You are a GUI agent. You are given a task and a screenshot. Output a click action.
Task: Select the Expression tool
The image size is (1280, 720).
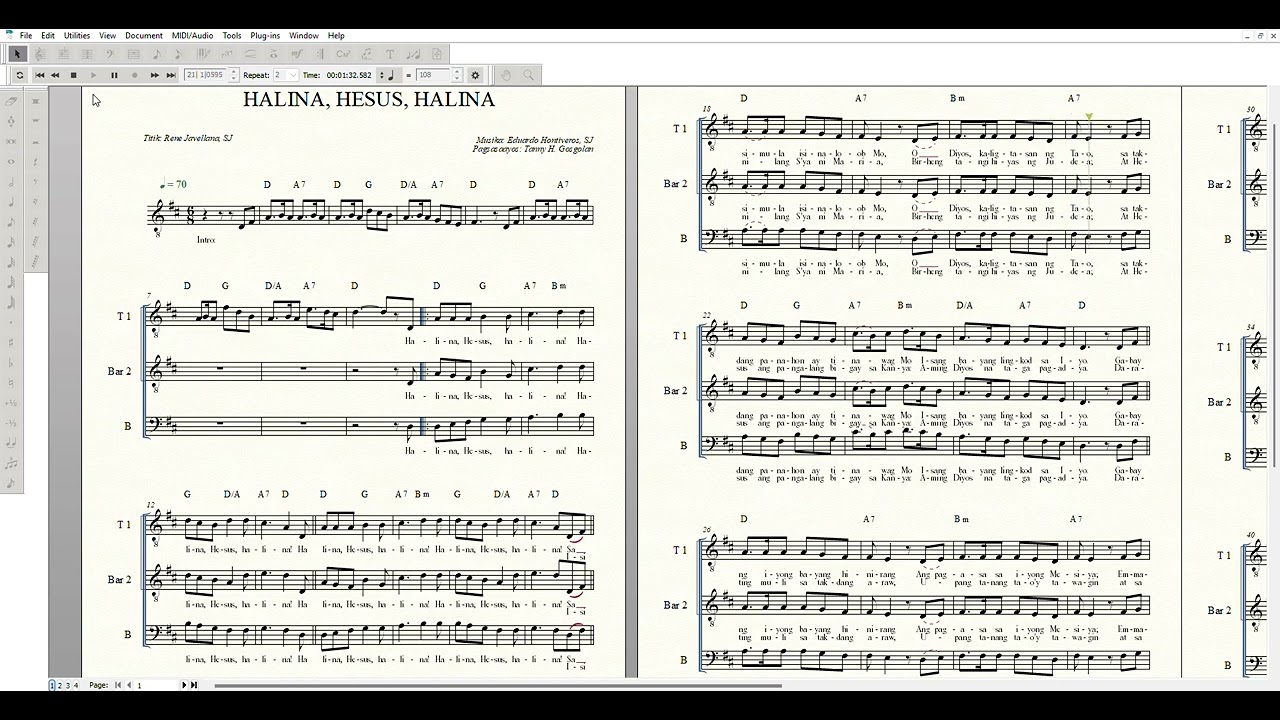297,54
